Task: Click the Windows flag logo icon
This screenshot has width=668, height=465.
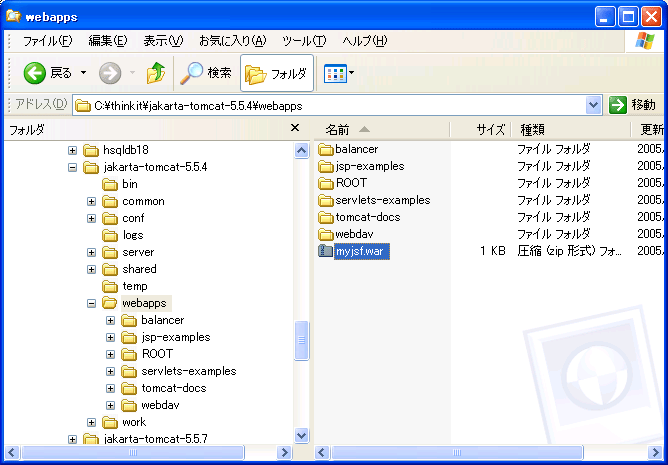Action: pyautogui.click(x=644, y=41)
